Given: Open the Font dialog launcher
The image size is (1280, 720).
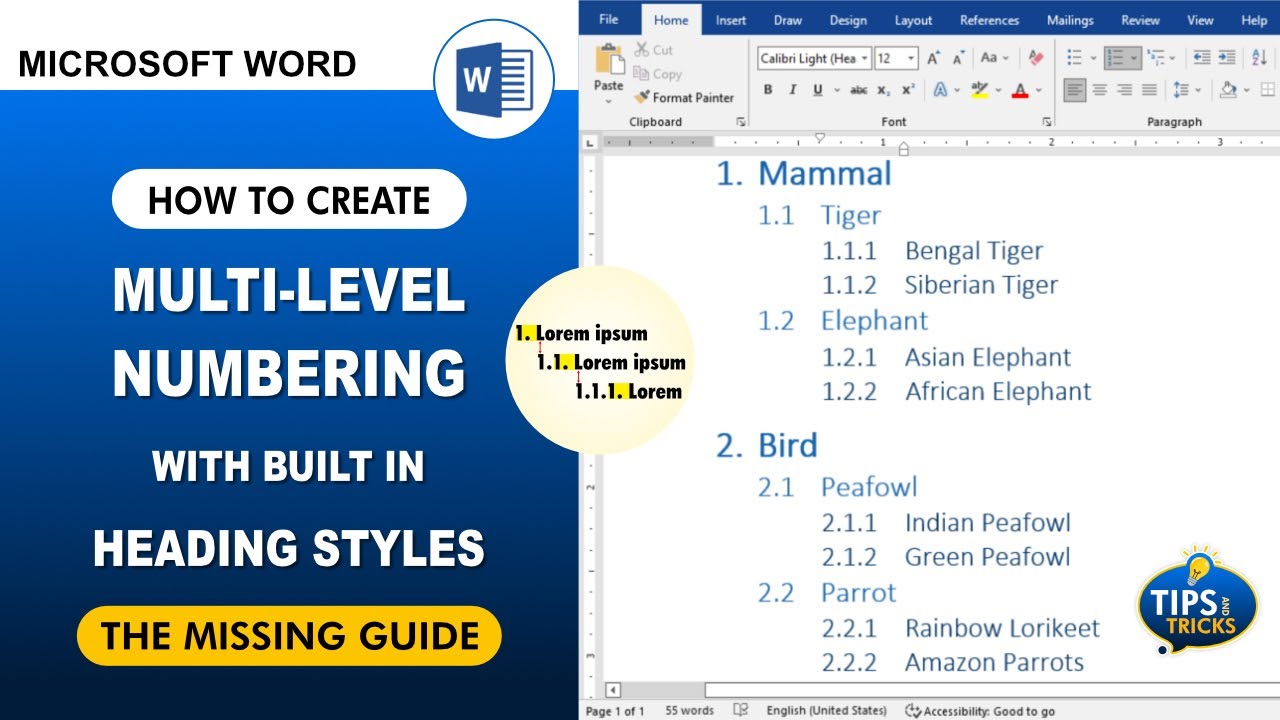Looking at the screenshot, I should tap(1047, 122).
